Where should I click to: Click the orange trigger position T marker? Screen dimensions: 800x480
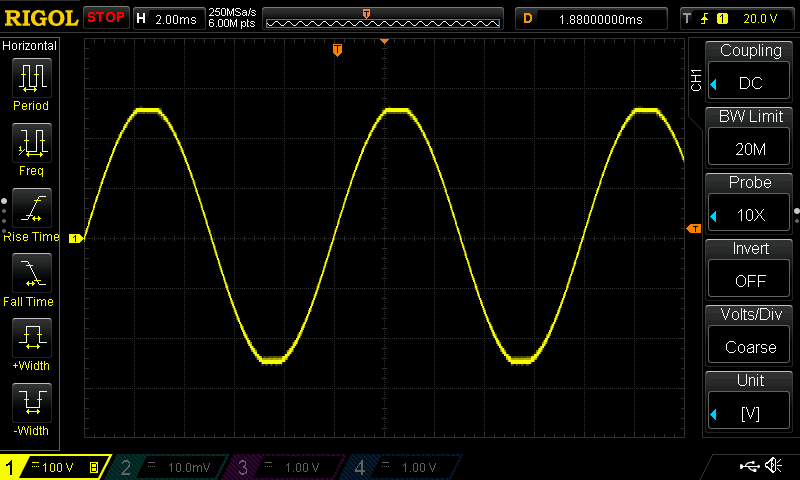pyautogui.click(x=337, y=50)
